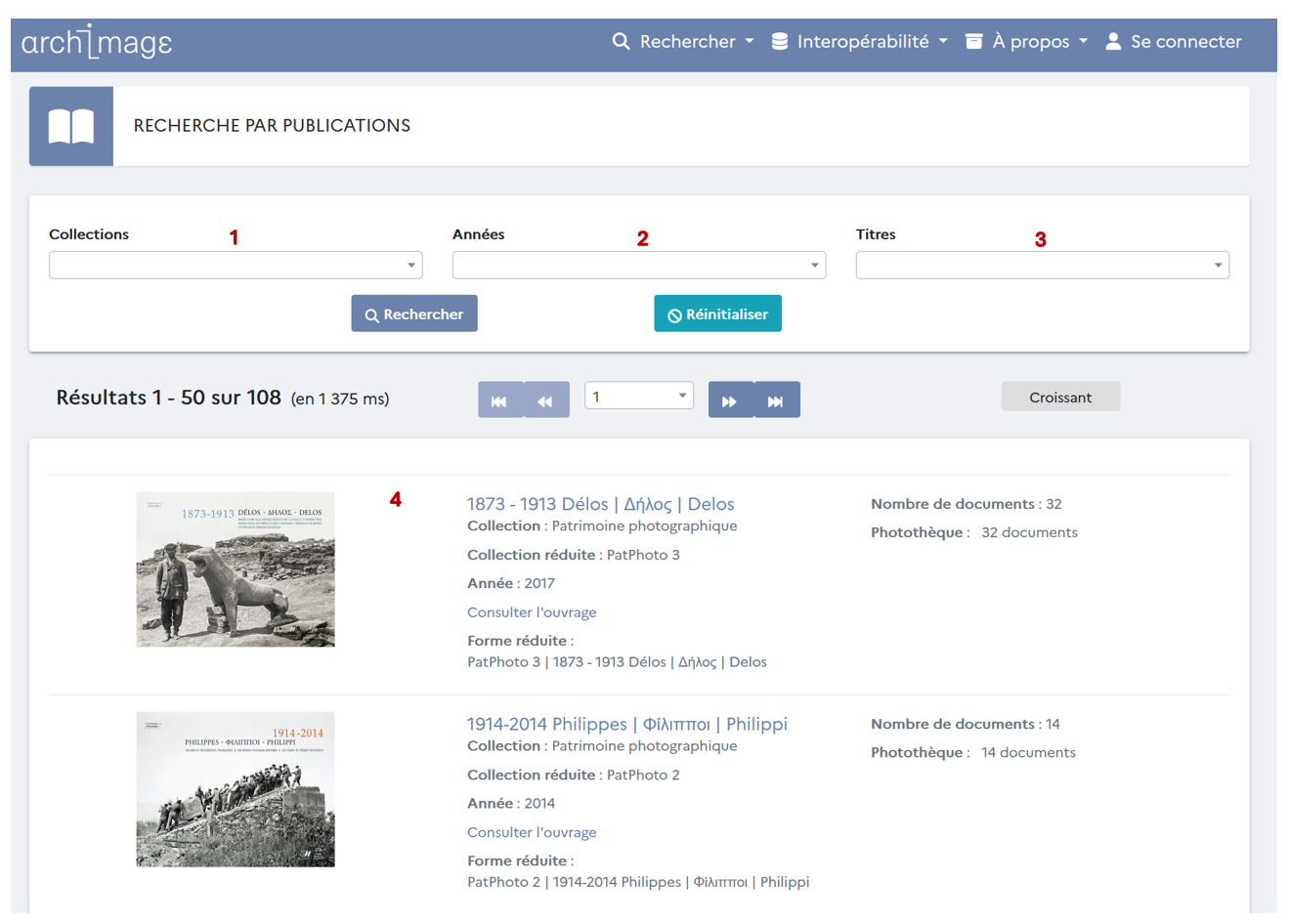Expand the Années dropdown
The height and width of the screenshot is (924, 1290).
click(639, 265)
